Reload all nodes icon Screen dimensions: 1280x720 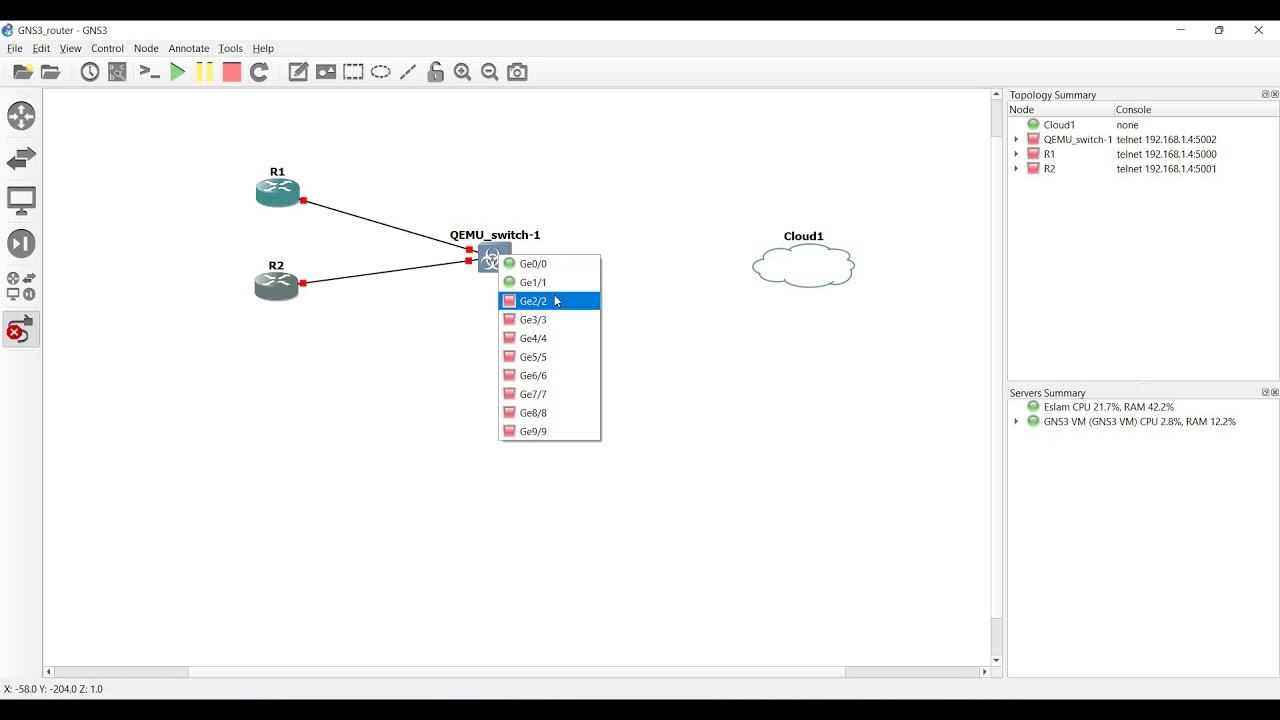click(x=260, y=72)
